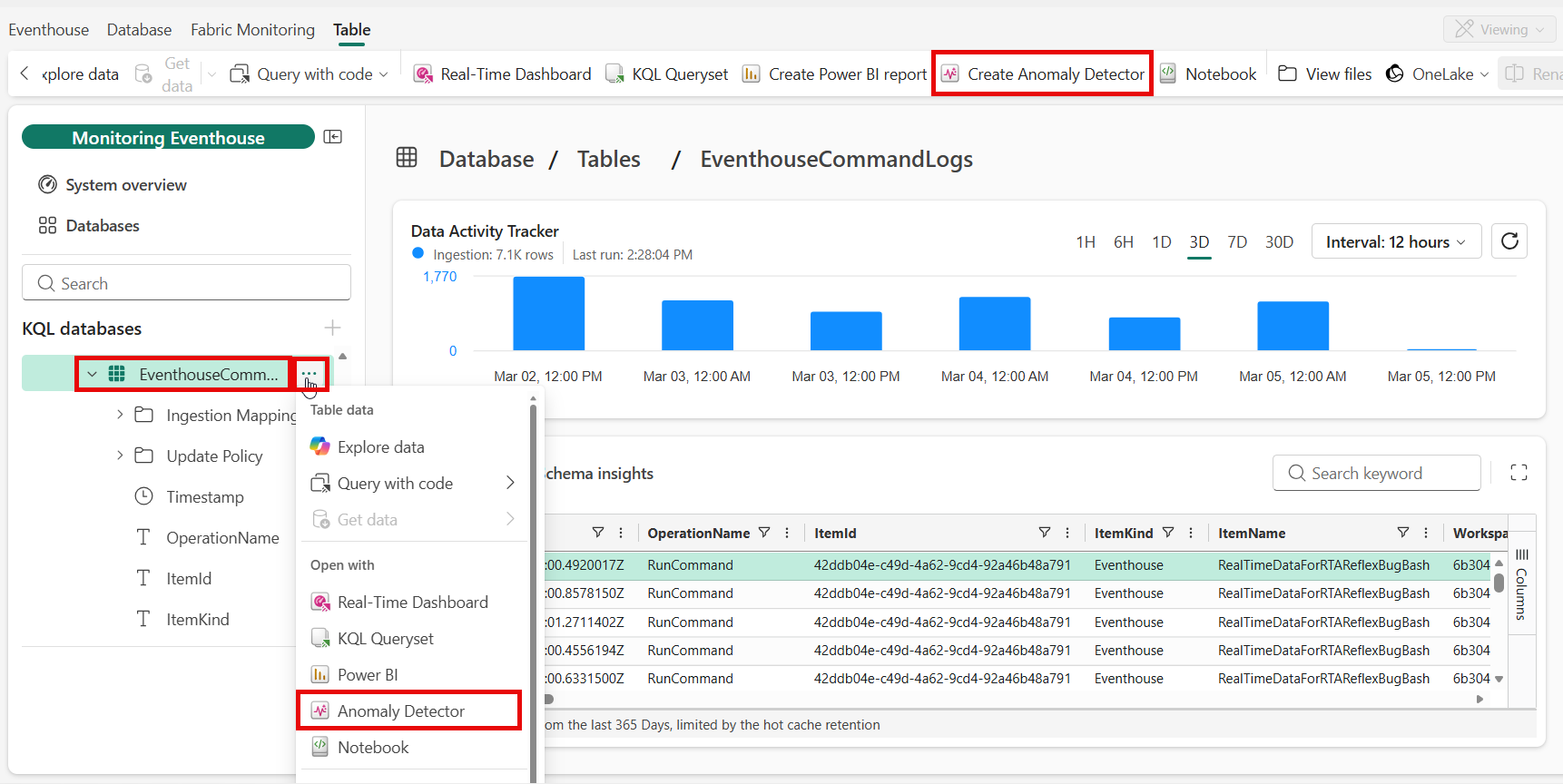Add a new KQL database with plus icon
The height and width of the screenshot is (784, 1563).
(332, 328)
